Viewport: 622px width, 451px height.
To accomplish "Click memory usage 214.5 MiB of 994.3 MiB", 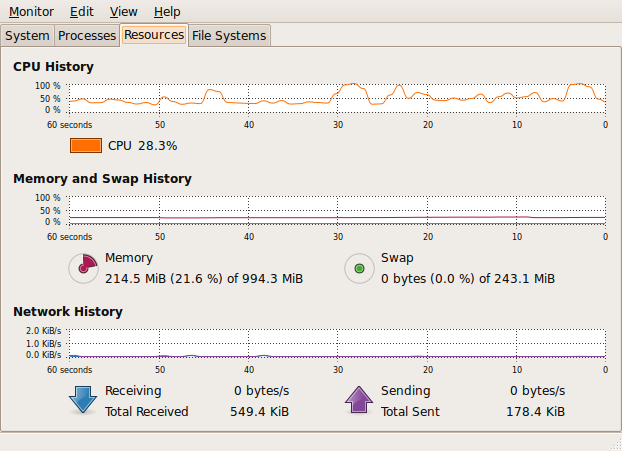I will click(x=204, y=278).
